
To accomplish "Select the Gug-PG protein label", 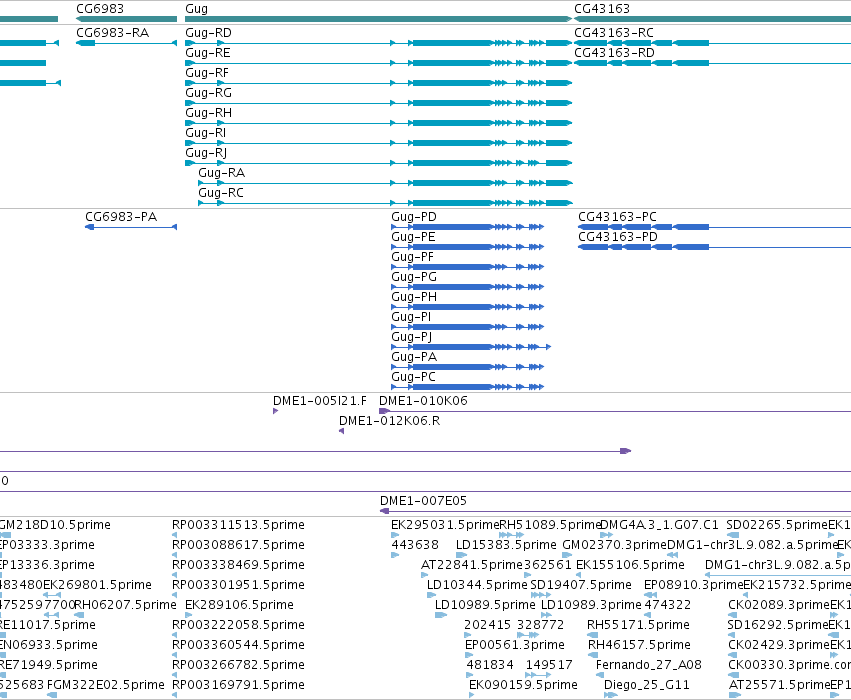I will 414,277.
